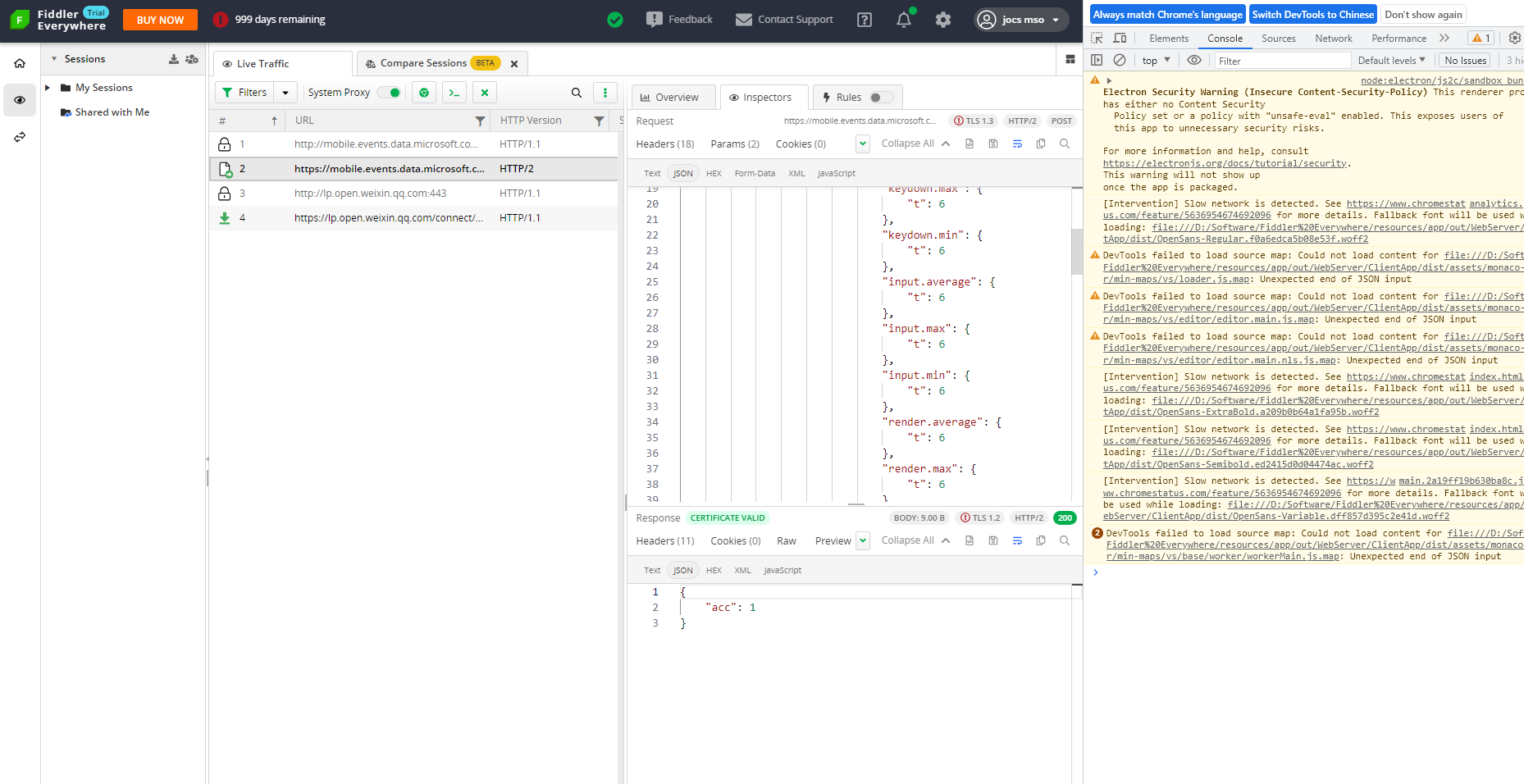
Task: Copy the request body to clipboard
Action: (1041, 144)
